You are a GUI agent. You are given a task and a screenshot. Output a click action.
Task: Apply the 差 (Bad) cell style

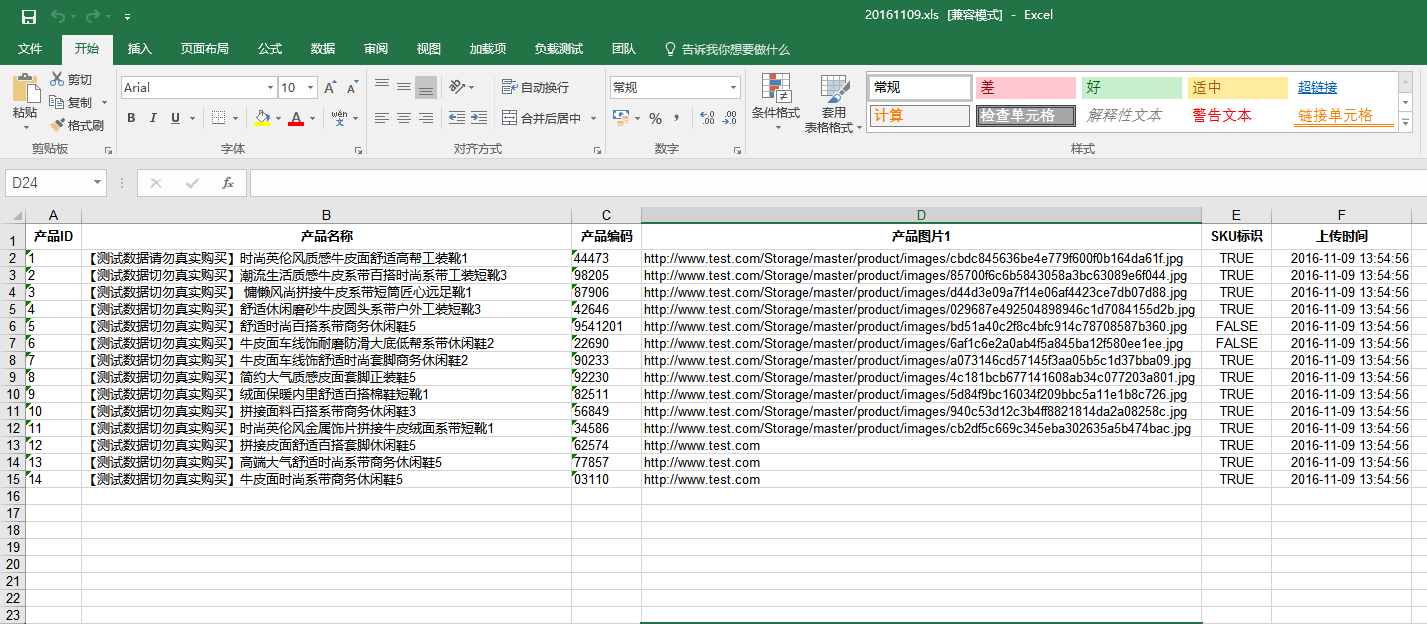(1025, 88)
